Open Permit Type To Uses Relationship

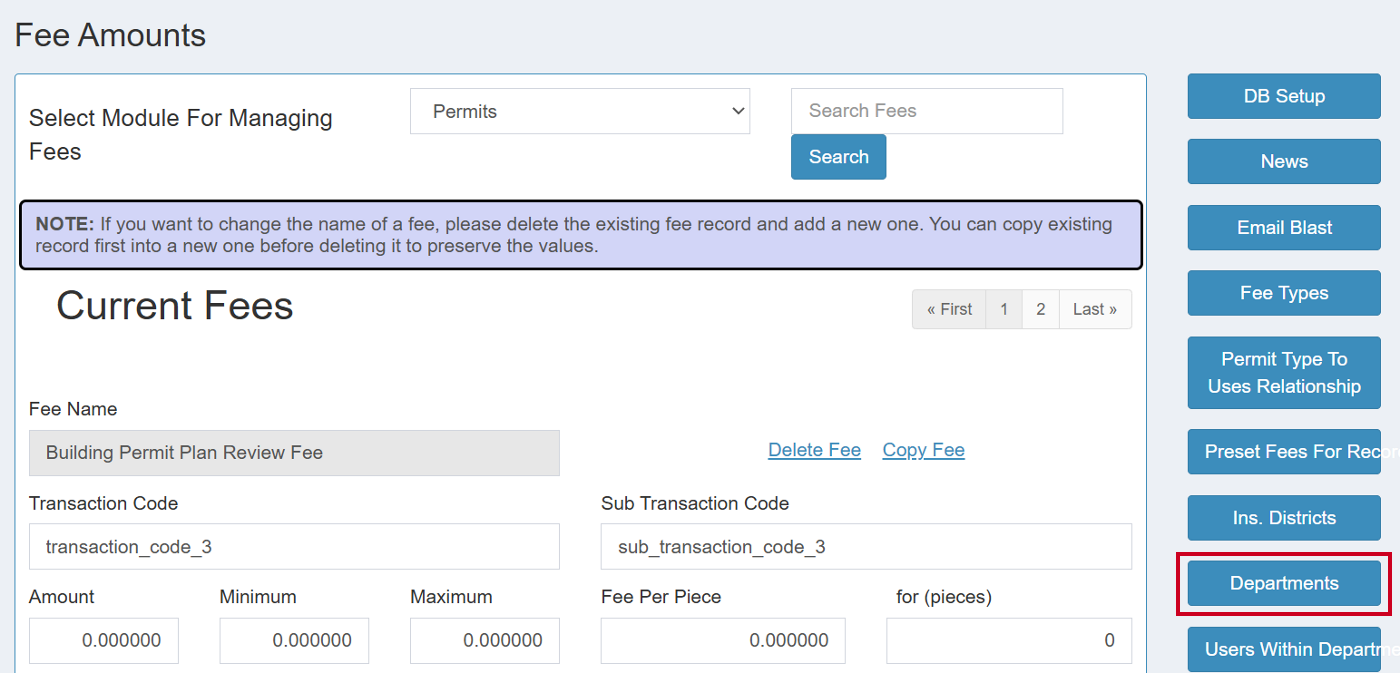[x=1284, y=373]
